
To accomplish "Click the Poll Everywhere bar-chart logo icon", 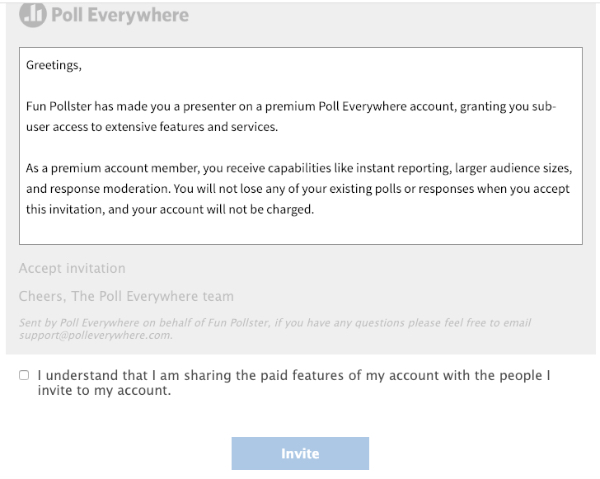I will [33, 15].
